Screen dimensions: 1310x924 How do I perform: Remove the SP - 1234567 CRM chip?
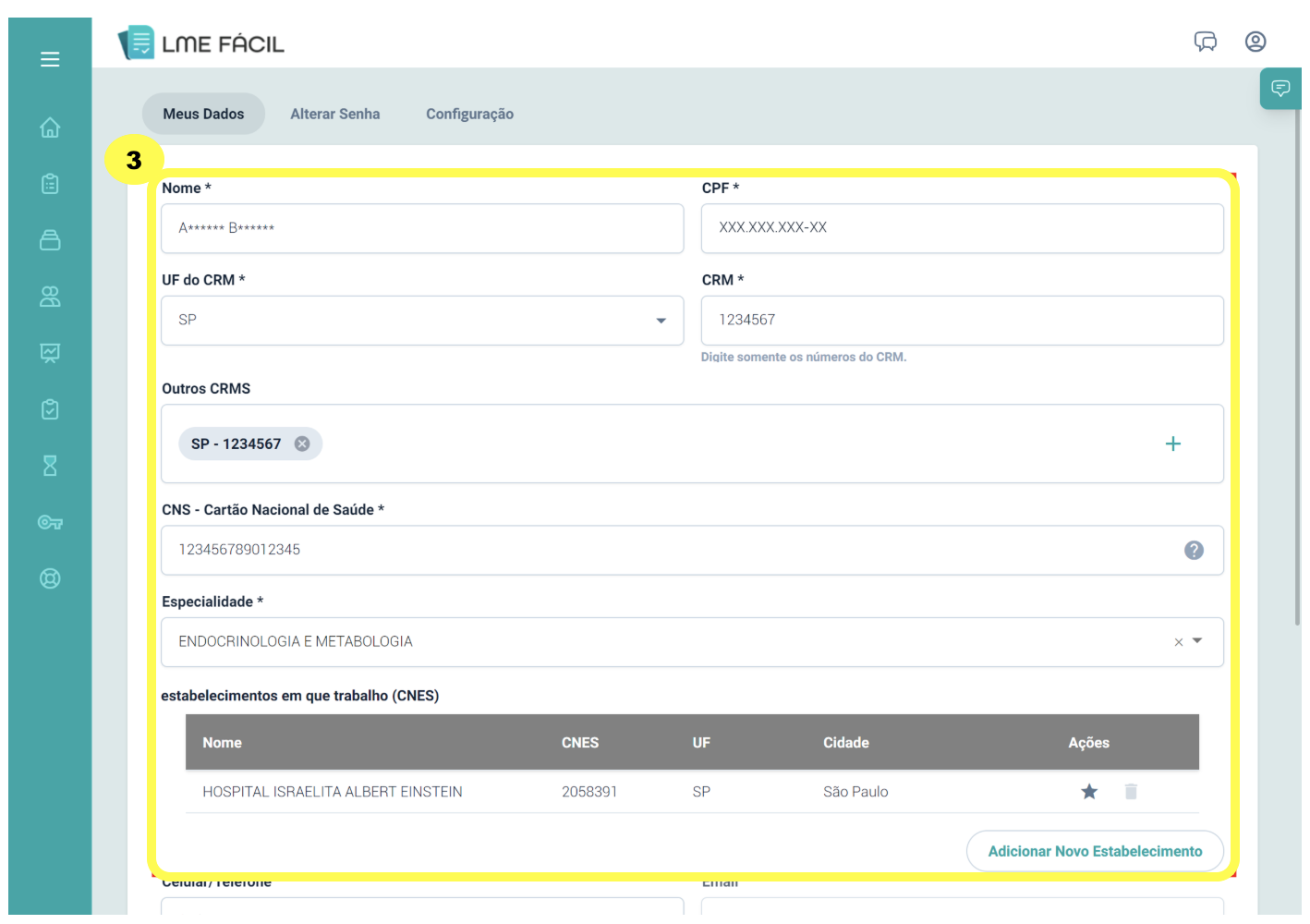tap(302, 444)
